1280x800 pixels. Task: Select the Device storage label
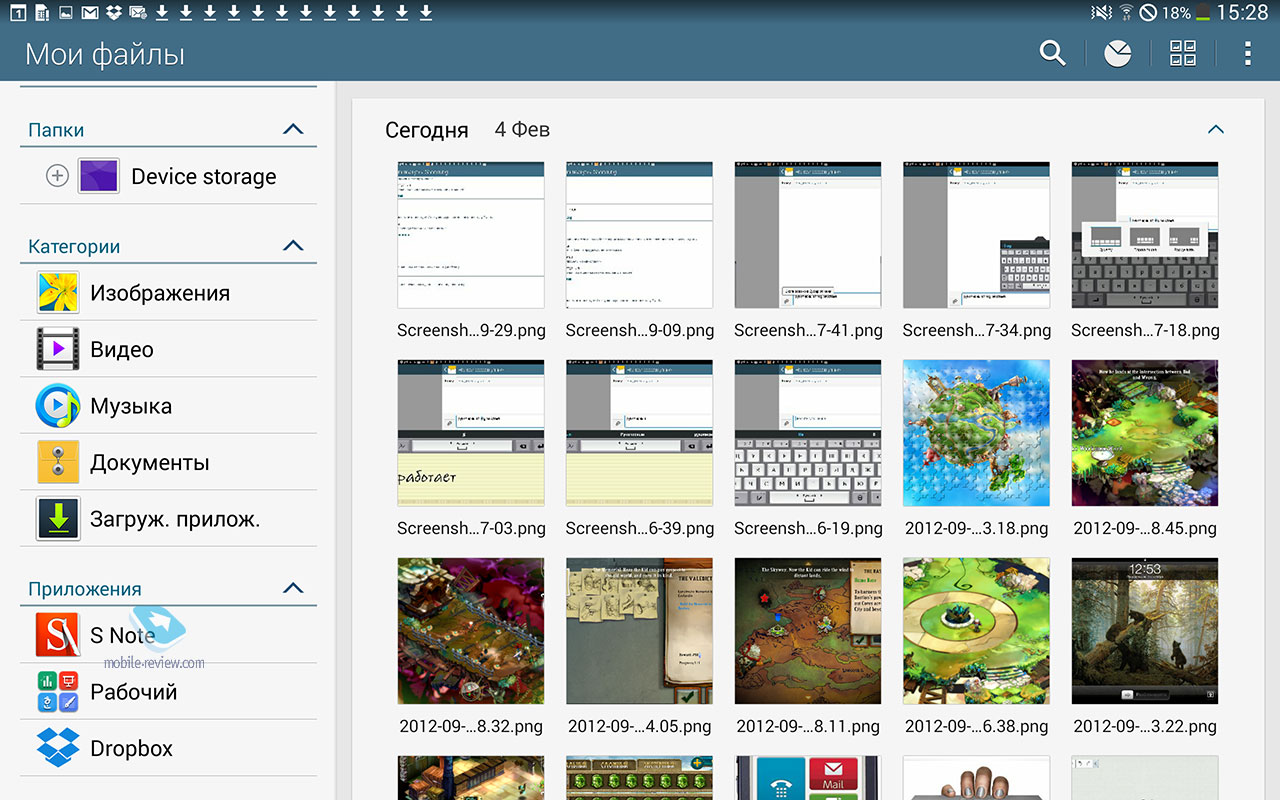point(204,177)
